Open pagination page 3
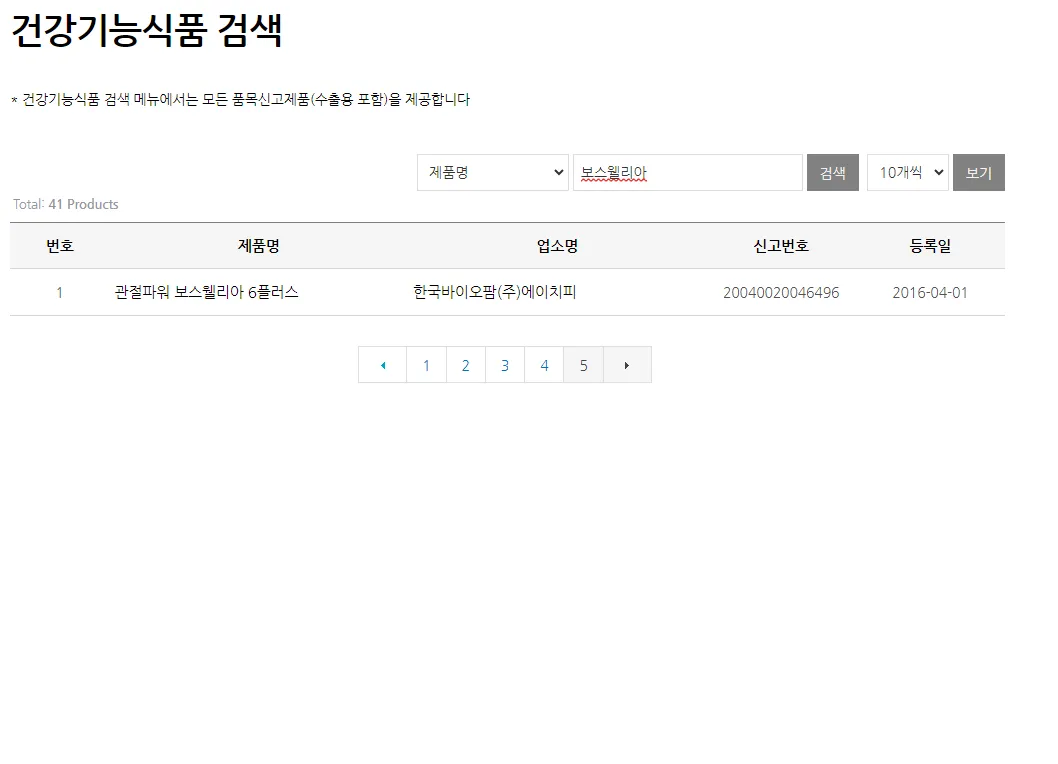 [504, 364]
